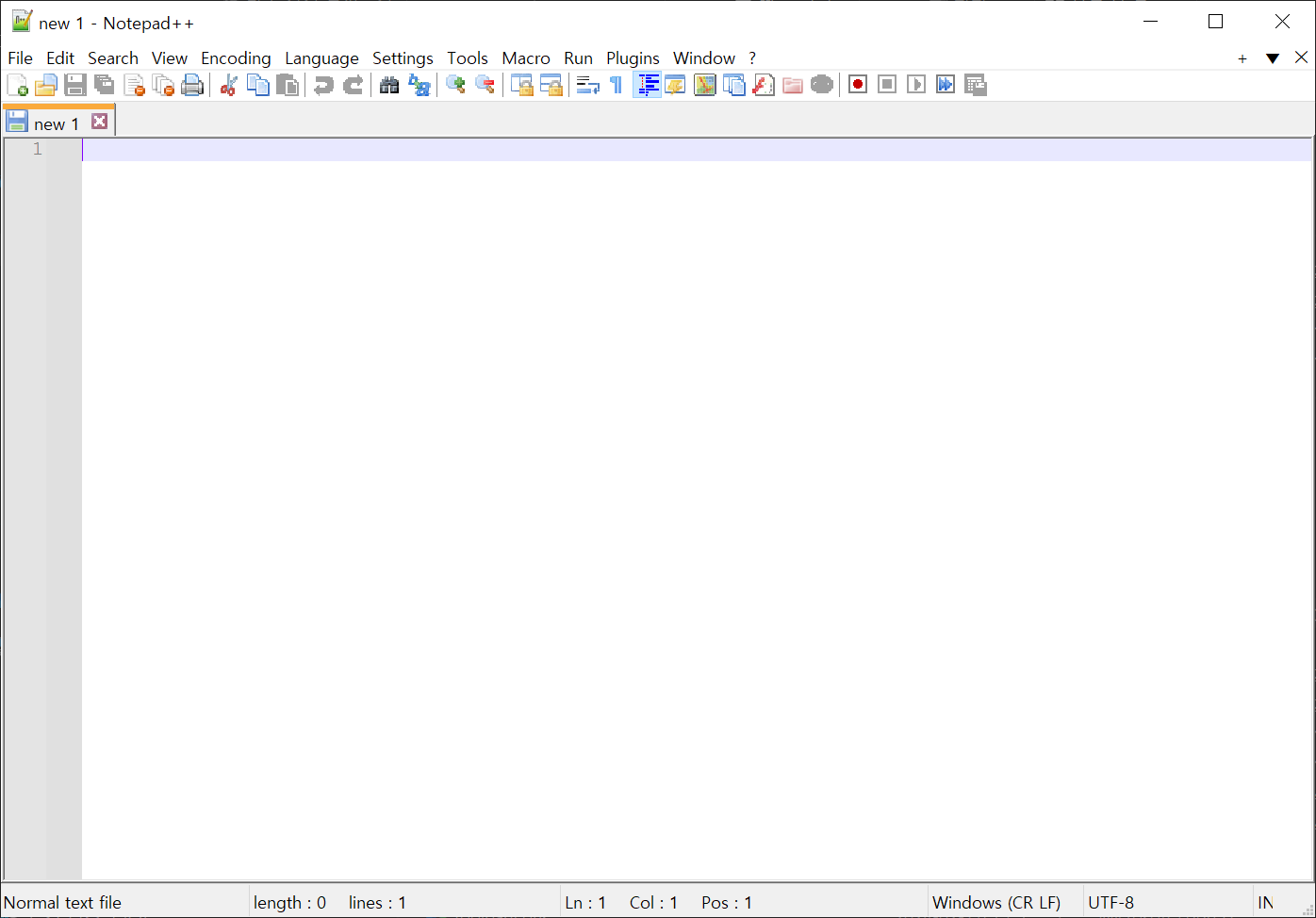The width and height of the screenshot is (1316, 918).
Task: Select the Replace toolbar icon
Action: click(419, 85)
